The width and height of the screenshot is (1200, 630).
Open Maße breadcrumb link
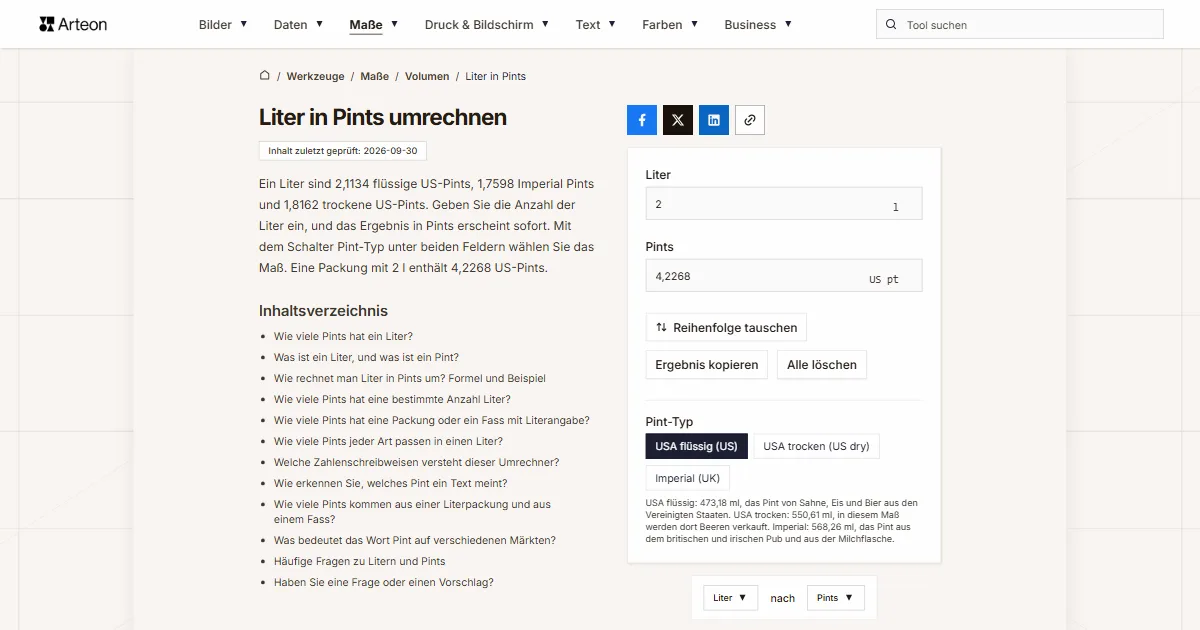374,76
